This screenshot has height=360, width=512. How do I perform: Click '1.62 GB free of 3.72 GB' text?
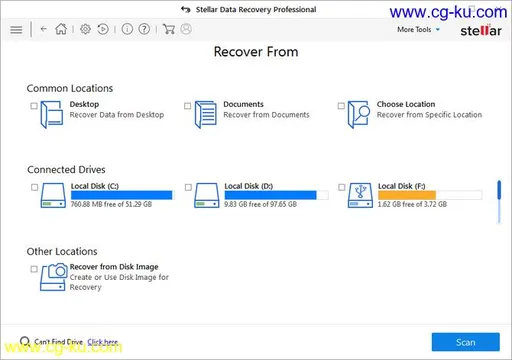coord(412,204)
